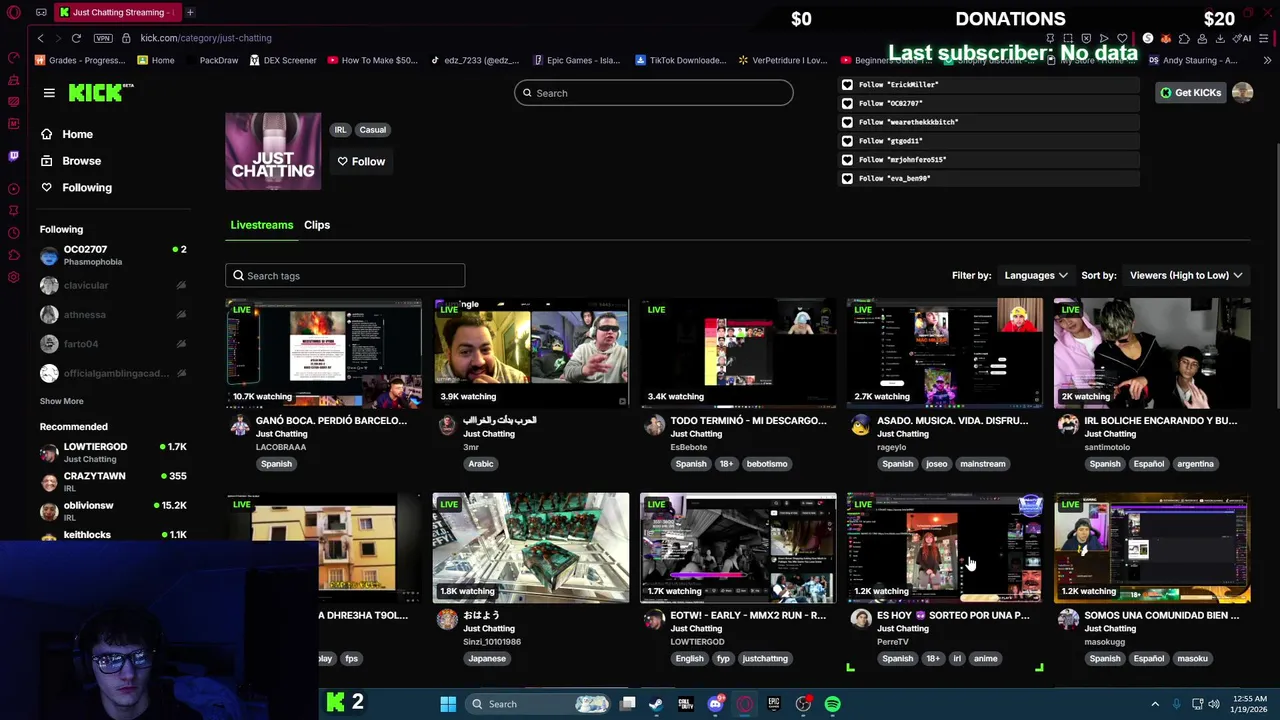Open 3.9K watching Arabic stream thumbnail
Screen dimensions: 1280x720
[531, 353]
